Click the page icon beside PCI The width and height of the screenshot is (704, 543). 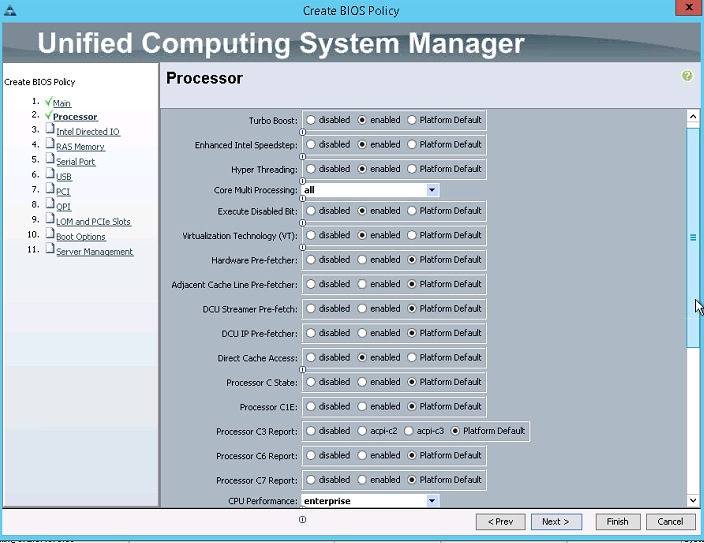(50, 189)
